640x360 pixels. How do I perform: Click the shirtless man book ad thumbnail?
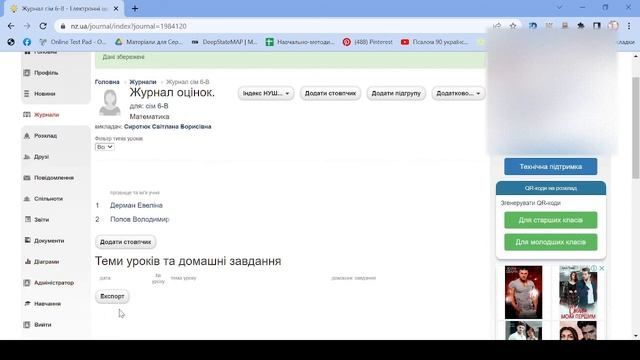point(523,292)
